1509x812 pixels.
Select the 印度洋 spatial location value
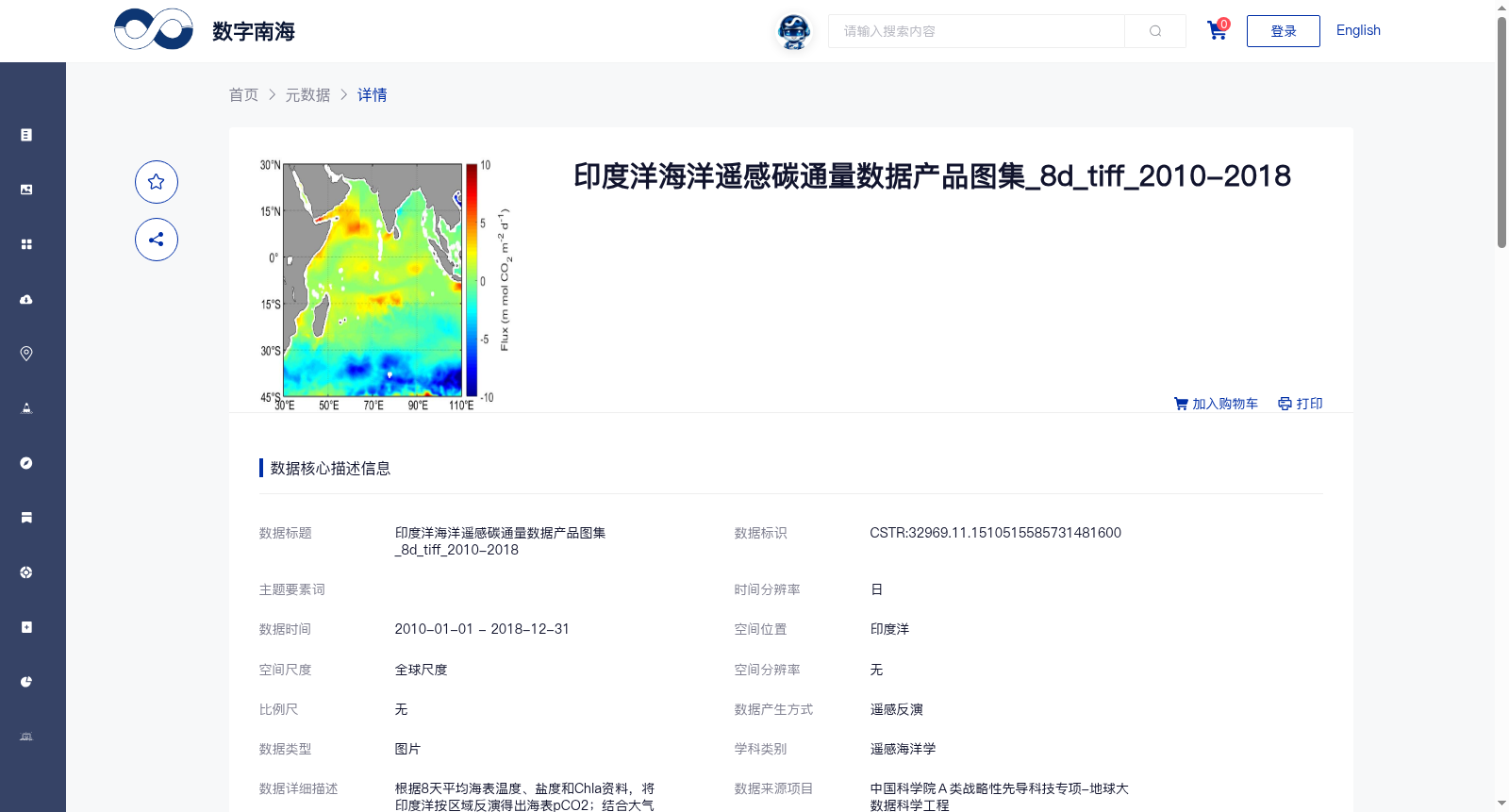click(889, 629)
